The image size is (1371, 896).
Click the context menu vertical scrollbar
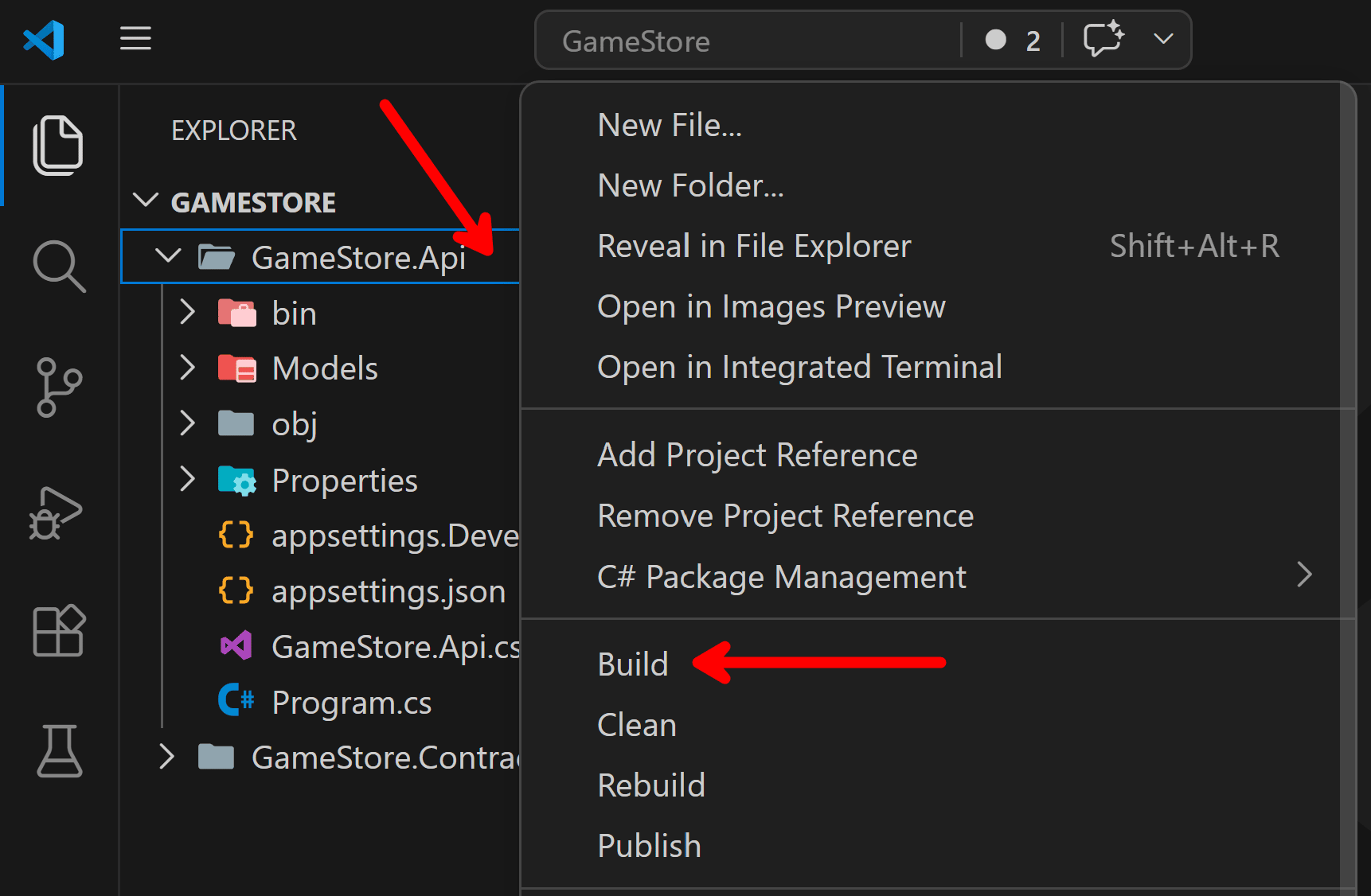click(x=1347, y=489)
